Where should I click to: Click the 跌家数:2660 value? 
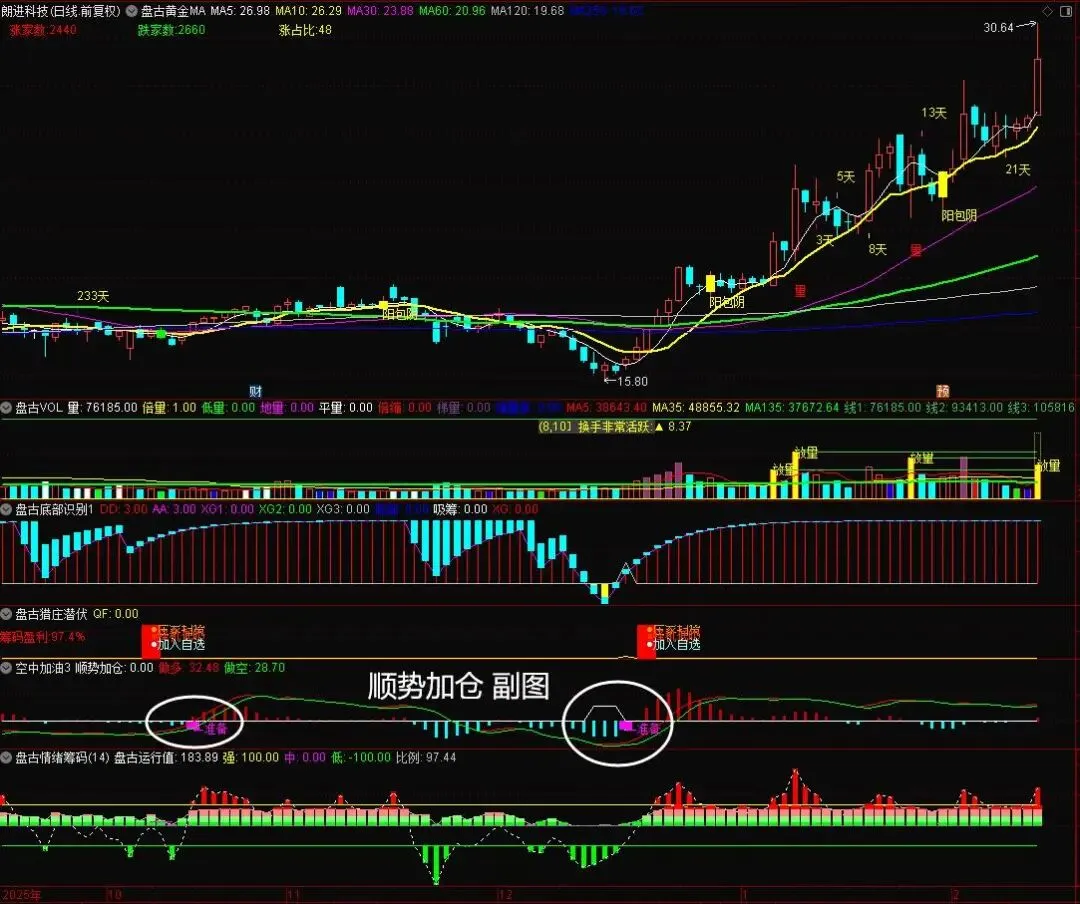(x=172, y=30)
